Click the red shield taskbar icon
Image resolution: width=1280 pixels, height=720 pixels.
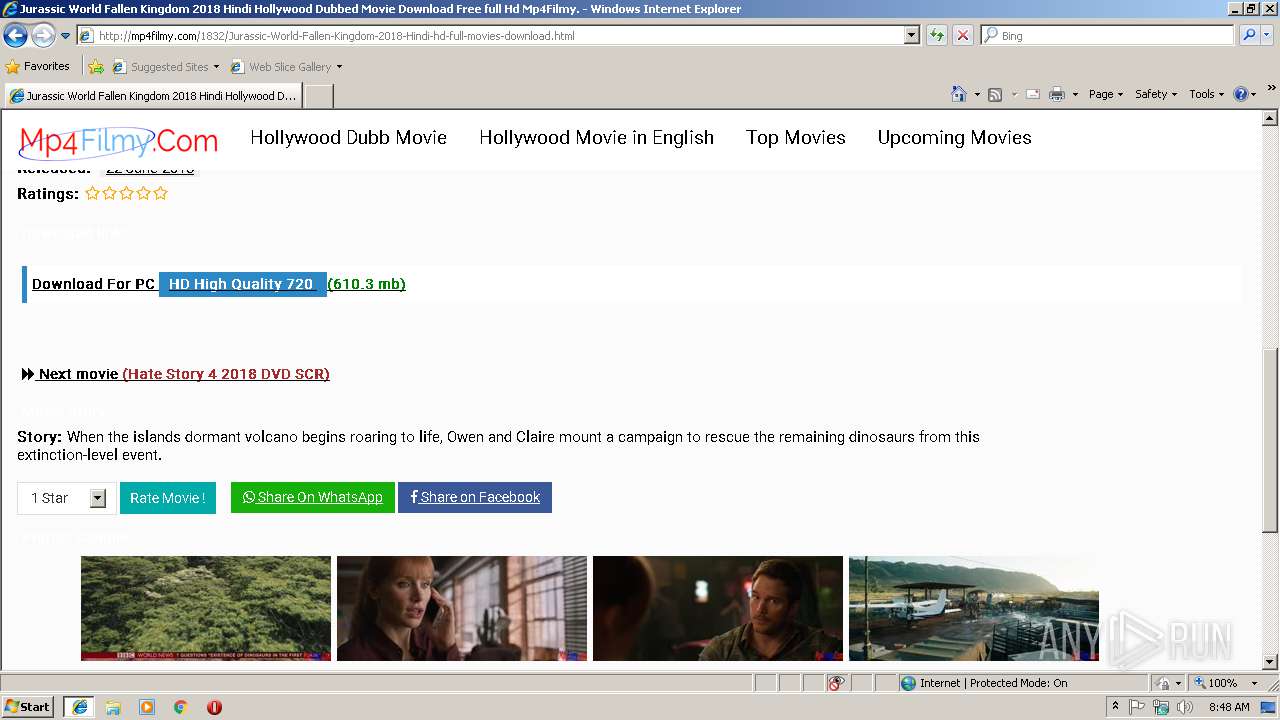[x=214, y=707]
